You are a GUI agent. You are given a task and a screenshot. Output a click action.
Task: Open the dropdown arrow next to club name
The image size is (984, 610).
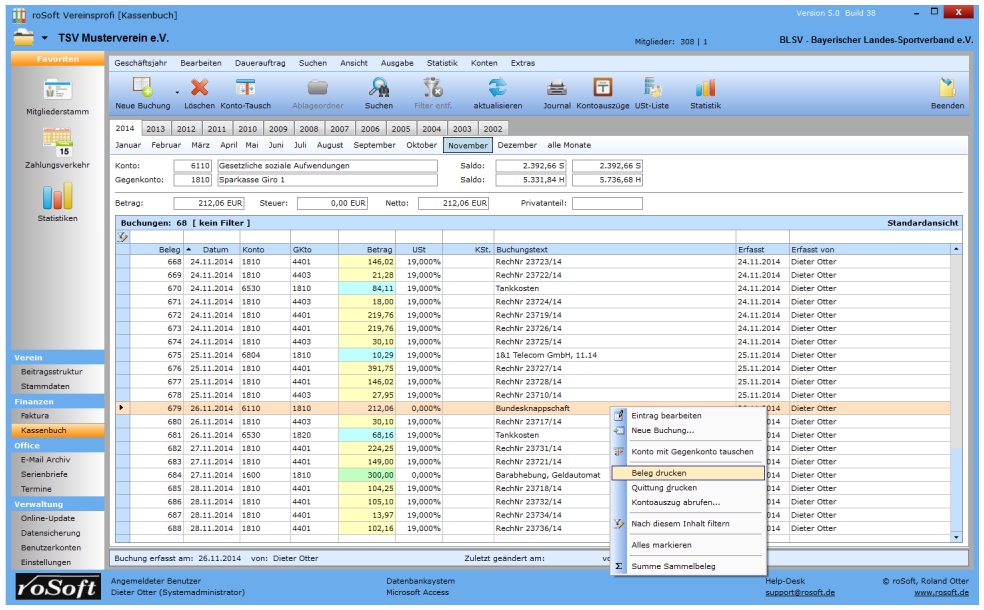45,38
